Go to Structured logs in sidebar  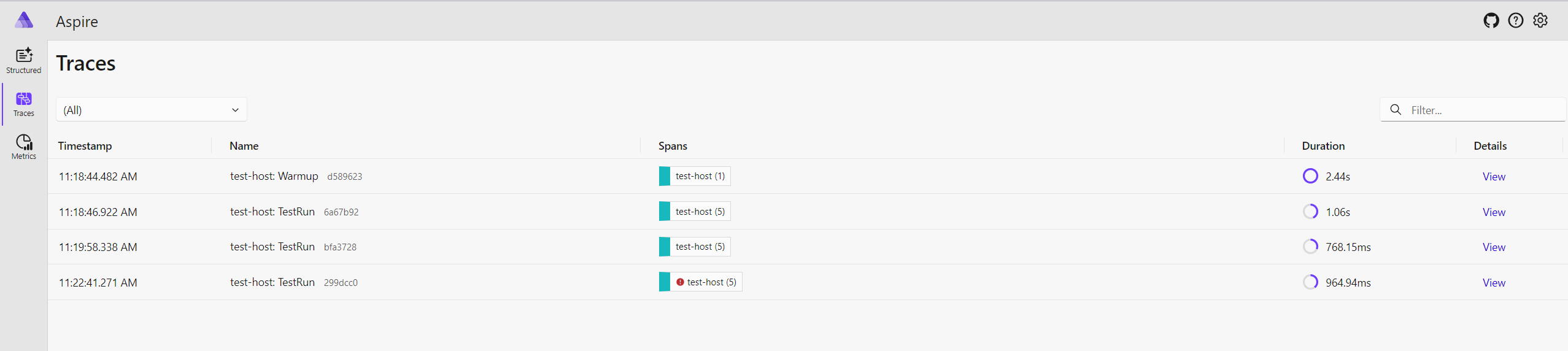click(24, 61)
